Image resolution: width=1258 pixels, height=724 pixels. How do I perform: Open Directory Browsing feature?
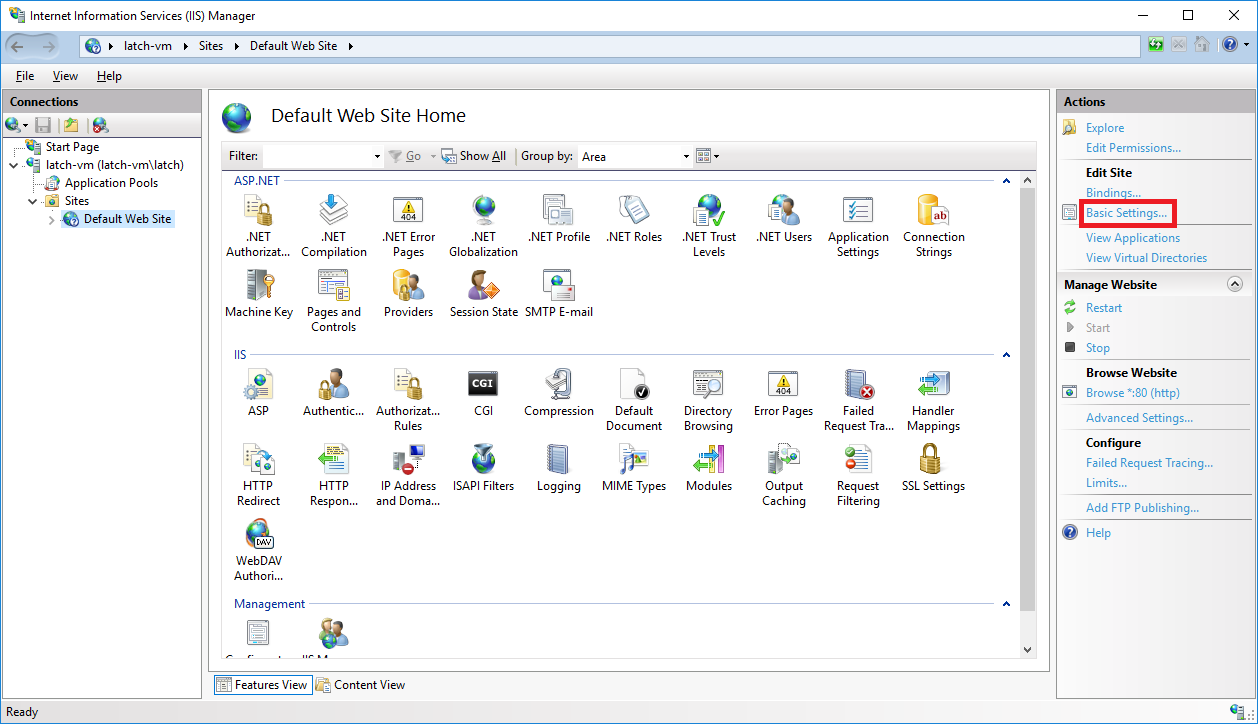pyautogui.click(x=708, y=400)
